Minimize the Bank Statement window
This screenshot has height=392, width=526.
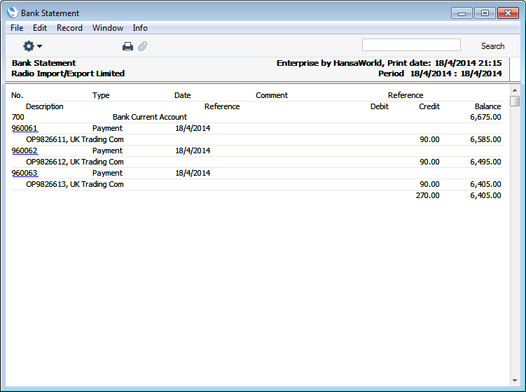(462, 13)
